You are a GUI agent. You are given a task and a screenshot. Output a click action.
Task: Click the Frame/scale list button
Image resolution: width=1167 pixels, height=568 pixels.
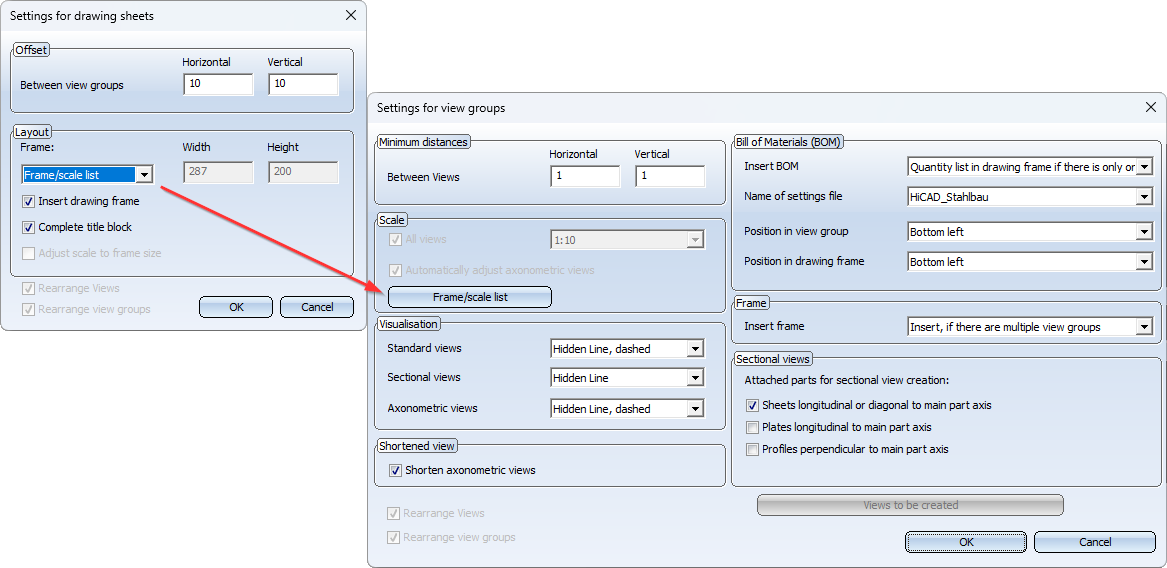point(470,297)
